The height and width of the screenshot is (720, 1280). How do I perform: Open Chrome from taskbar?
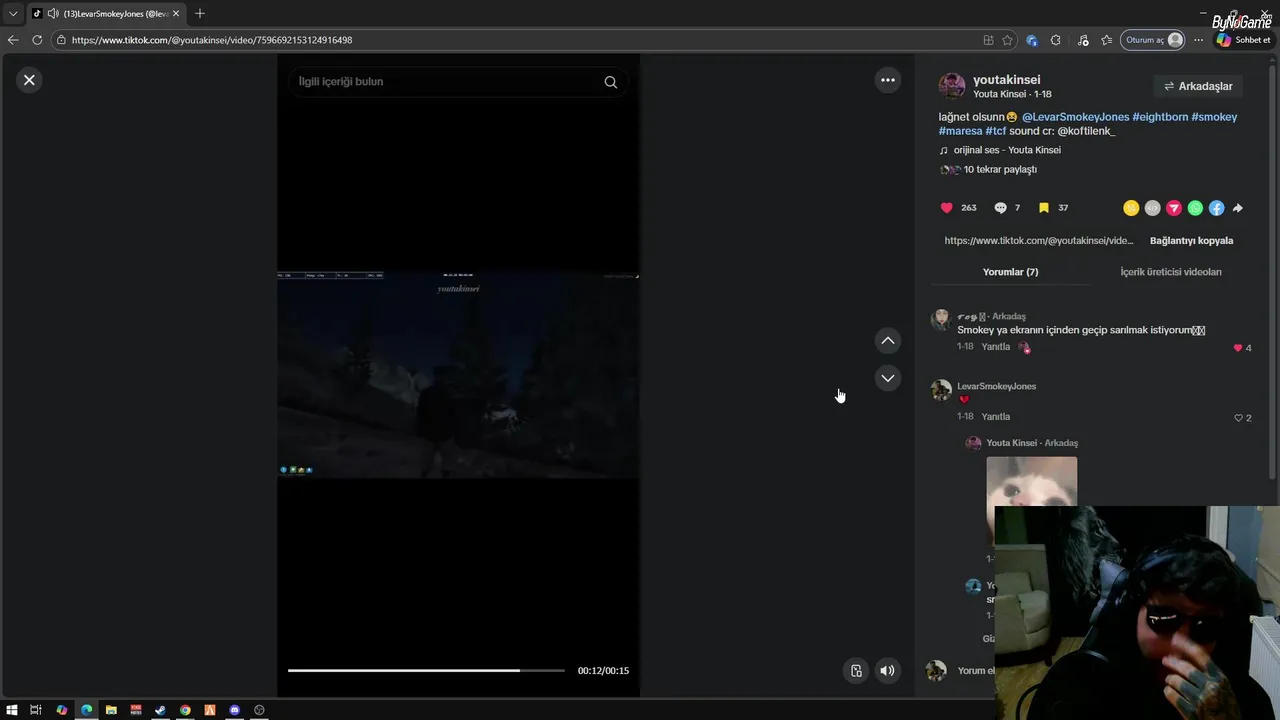coord(185,710)
